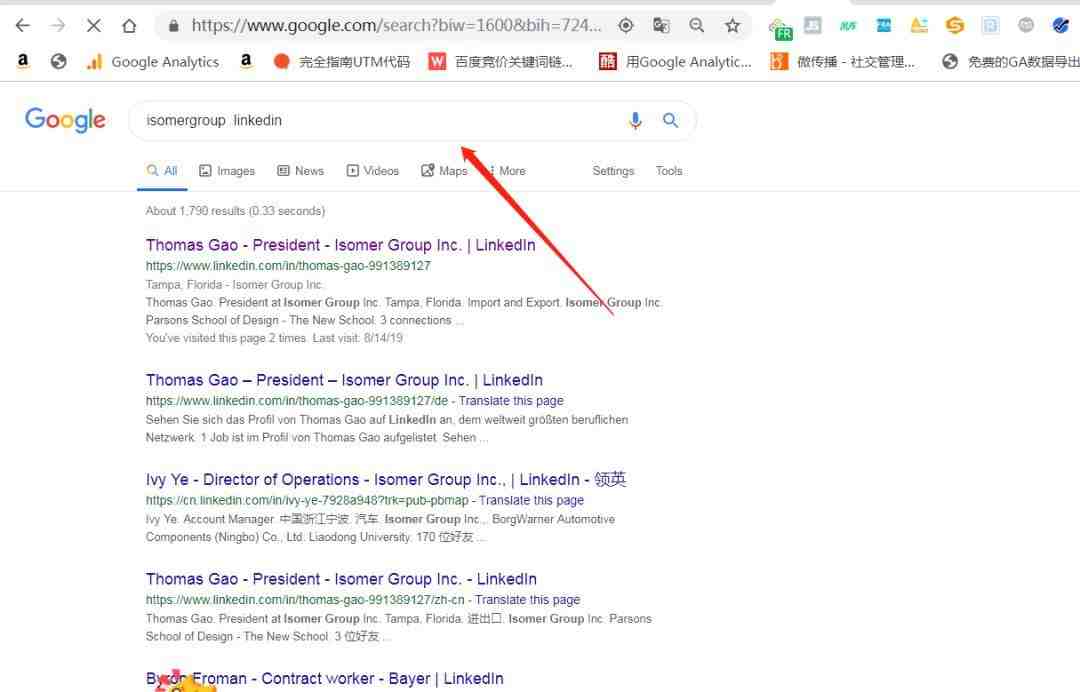Open the 免费的GA数据导出 bookmark
This screenshot has height=692, width=1080.
pos(1011,62)
